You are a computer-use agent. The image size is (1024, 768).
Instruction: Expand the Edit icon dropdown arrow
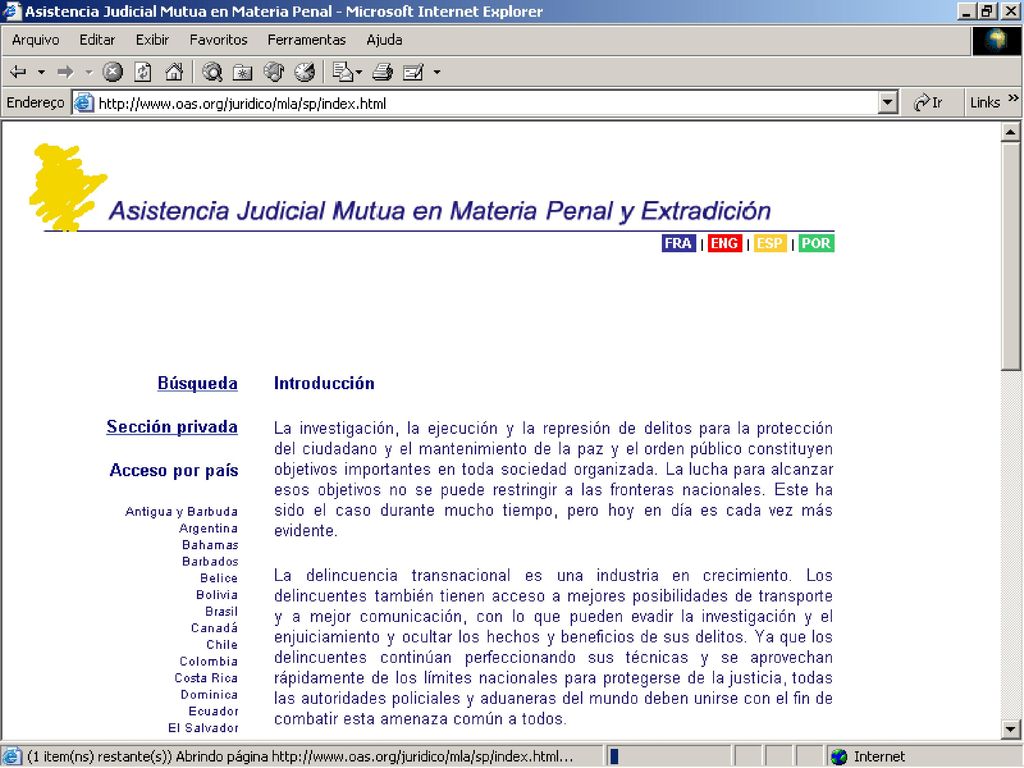[x=437, y=72]
